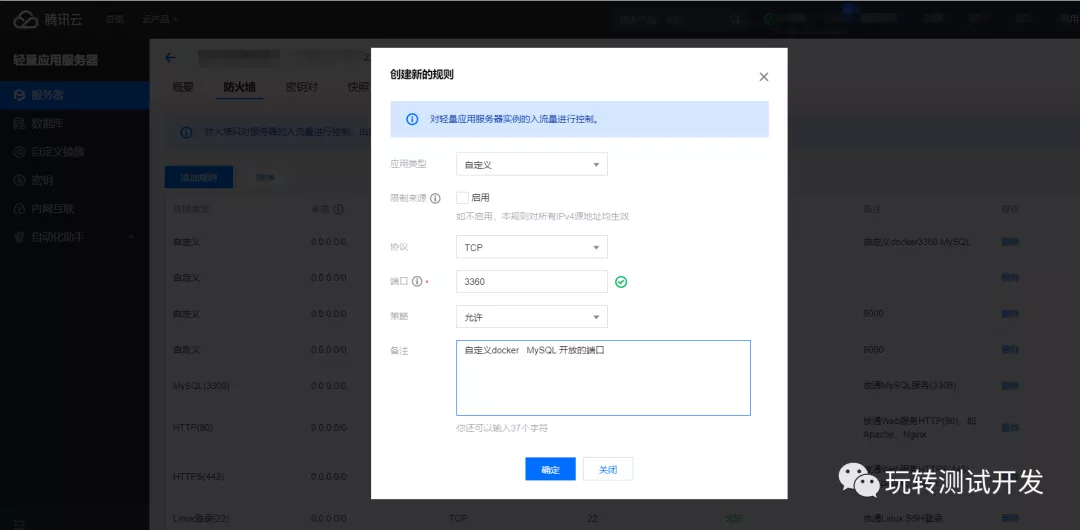
Task: Click the back arrow above the firewall tabs
Action: click(x=170, y=58)
